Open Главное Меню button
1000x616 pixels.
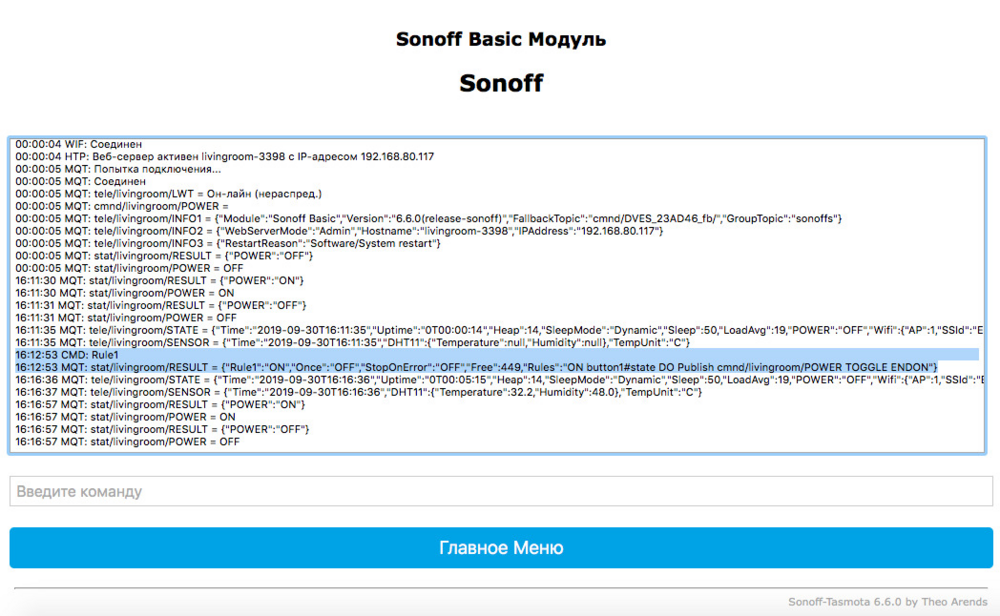point(501,548)
